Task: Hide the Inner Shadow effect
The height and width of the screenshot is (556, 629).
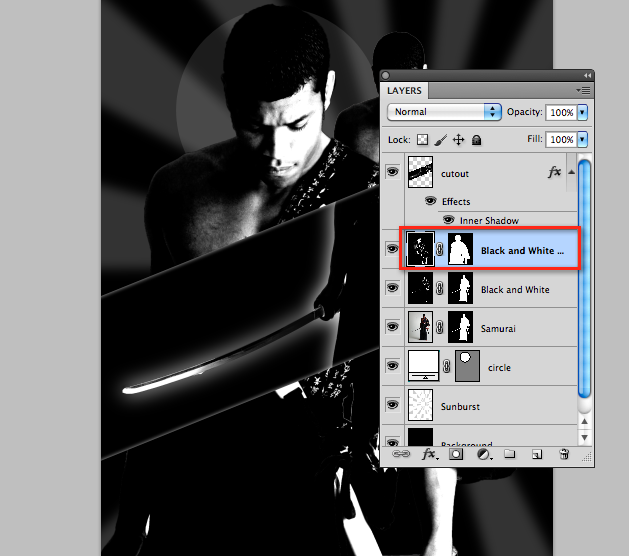Action: point(448,219)
